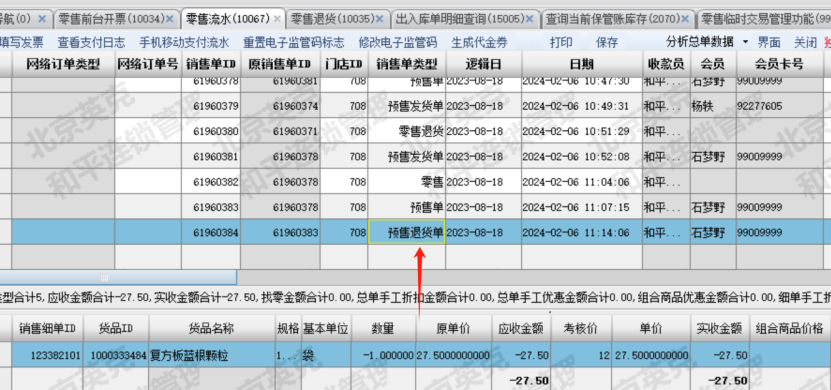This screenshot has height=390, width=831.
Task: Click 货品名称 column header
Action: pyautogui.click(x=211, y=329)
